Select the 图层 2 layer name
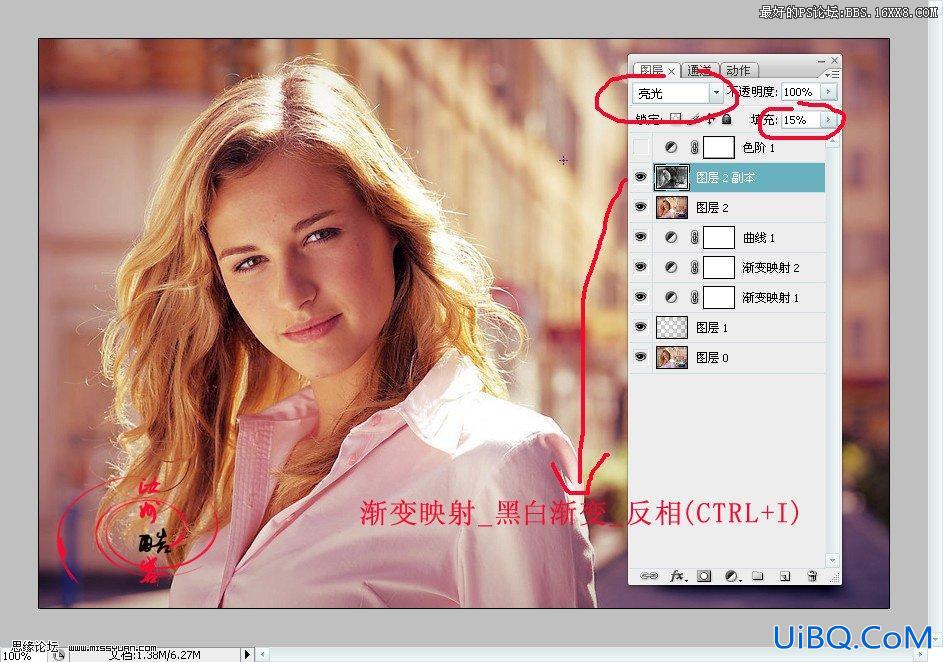The width and height of the screenshot is (943, 662). 713,207
